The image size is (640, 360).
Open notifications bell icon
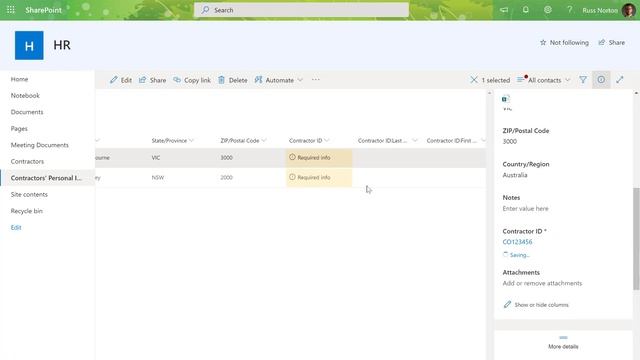click(526, 10)
